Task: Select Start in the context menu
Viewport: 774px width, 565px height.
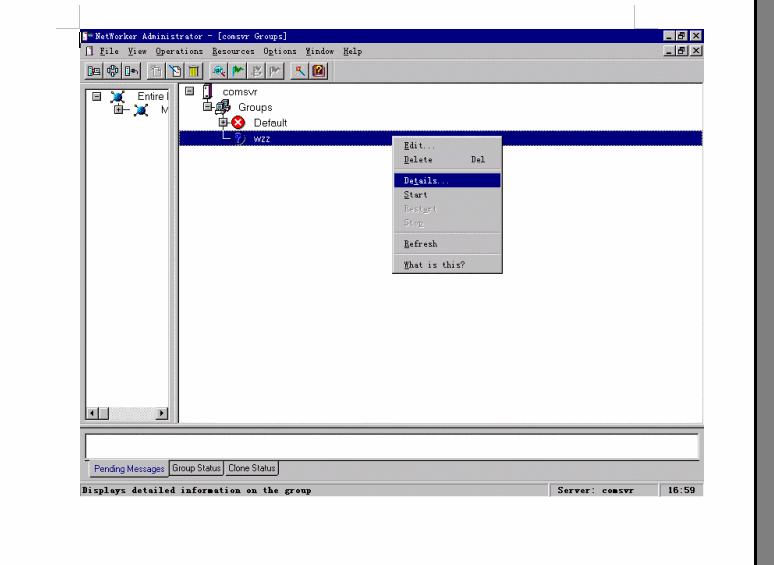Action: click(415, 195)
